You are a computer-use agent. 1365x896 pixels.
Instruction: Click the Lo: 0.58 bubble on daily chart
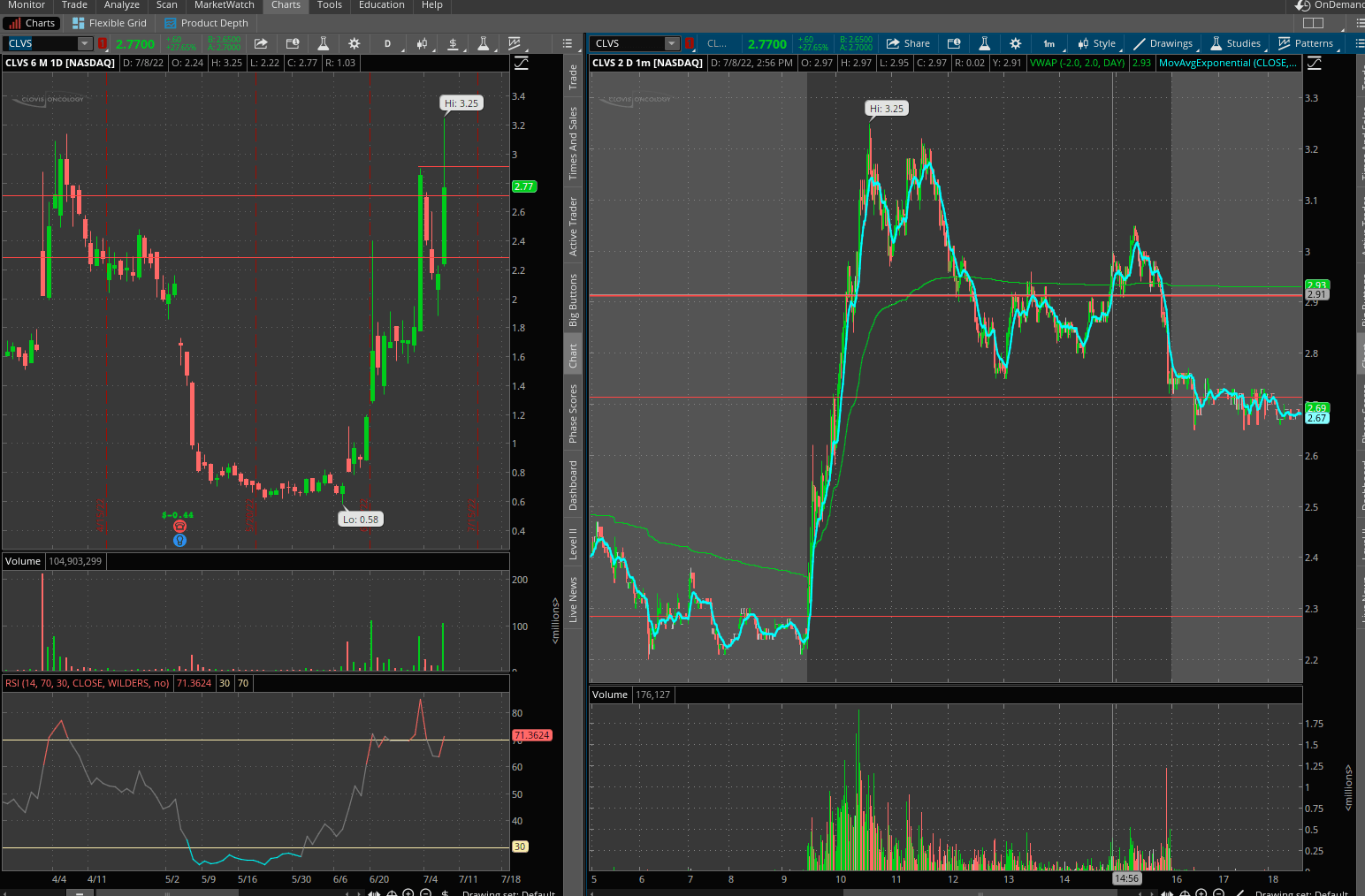pyautogui.click(x=361, y=520)
